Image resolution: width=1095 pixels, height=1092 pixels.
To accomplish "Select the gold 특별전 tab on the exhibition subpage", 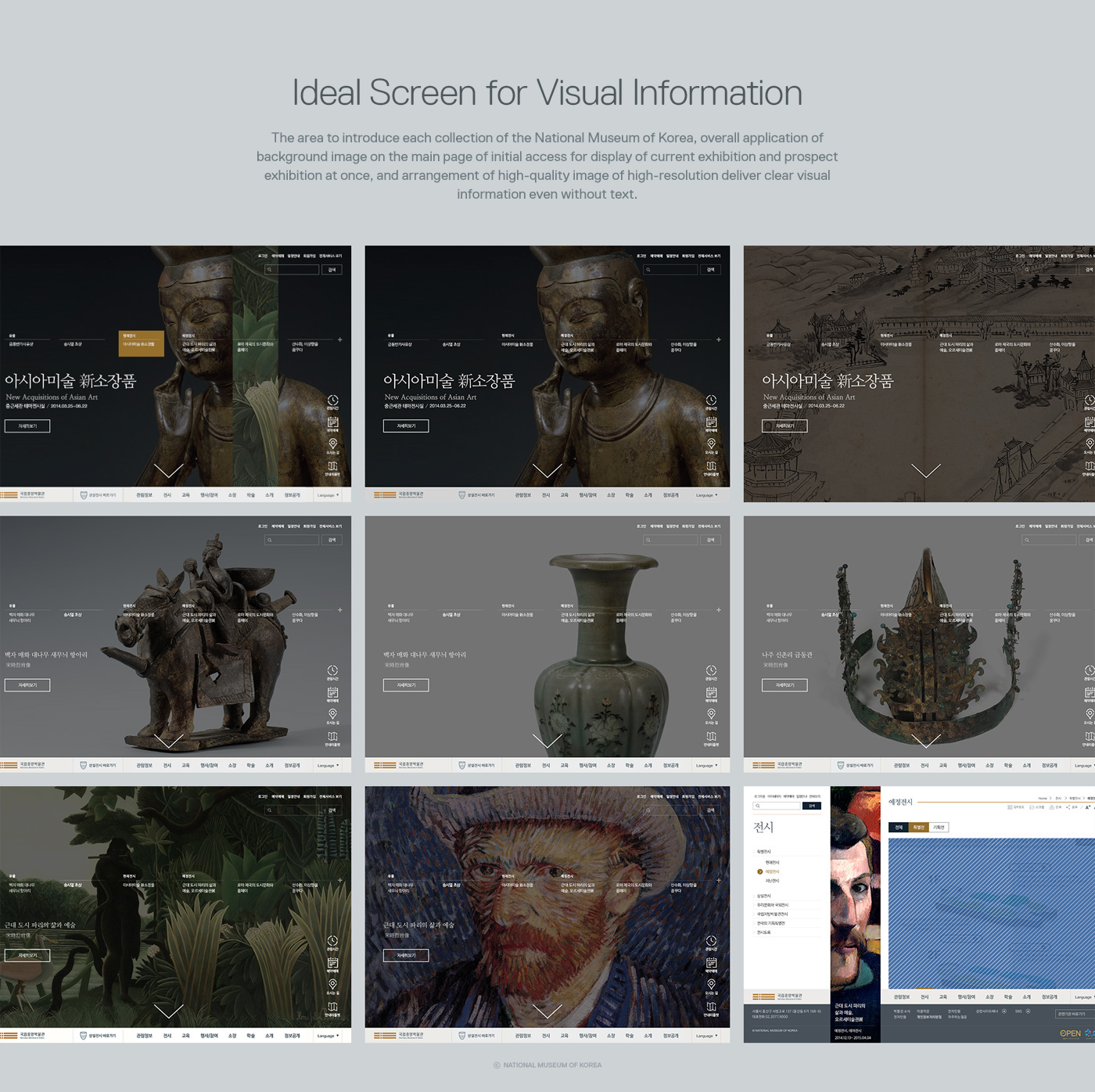I will (x=918, y=827).
